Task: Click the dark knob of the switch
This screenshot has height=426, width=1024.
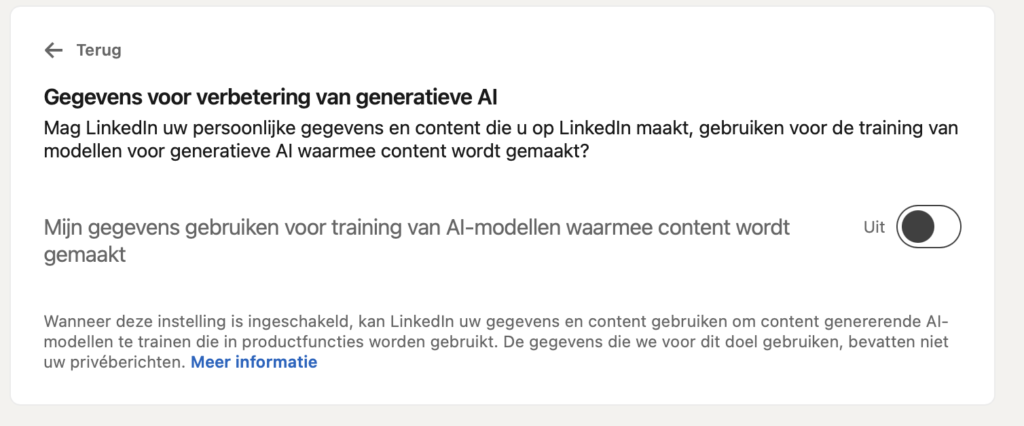Action: (x=917, y=228)
